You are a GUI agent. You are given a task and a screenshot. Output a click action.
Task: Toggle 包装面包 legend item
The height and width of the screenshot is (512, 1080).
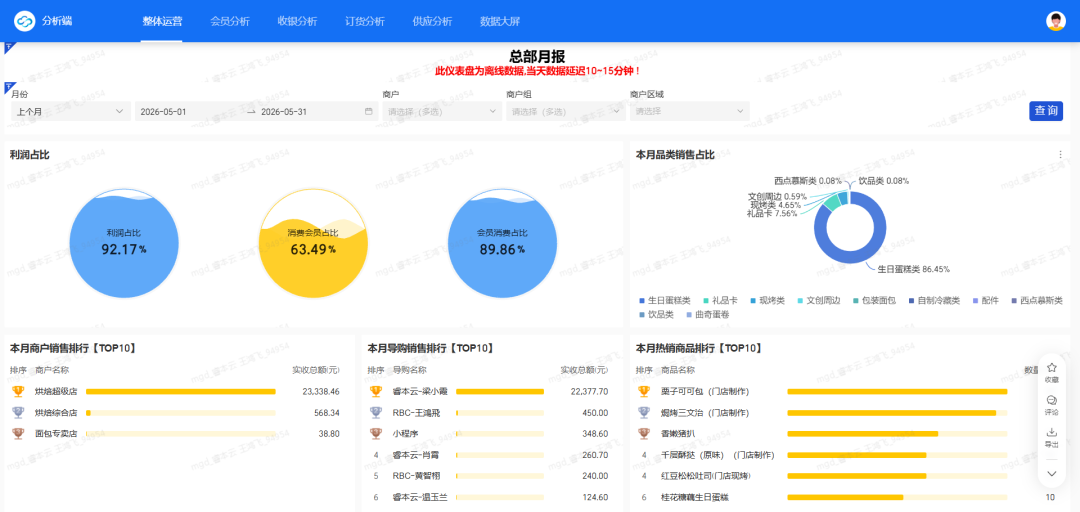pos(875,300)
